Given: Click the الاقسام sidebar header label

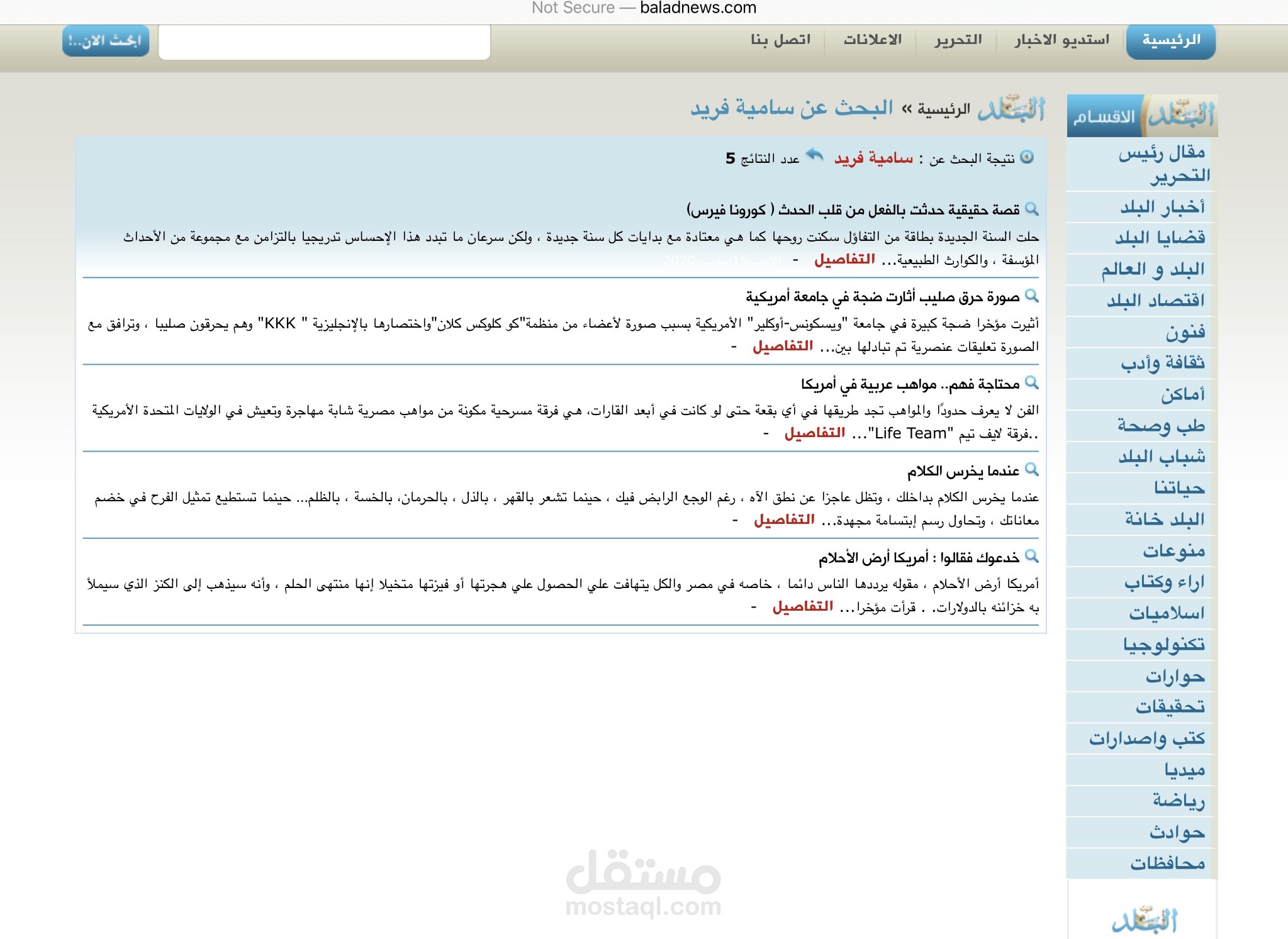Looking at the screenshot, I should 1104,118.
